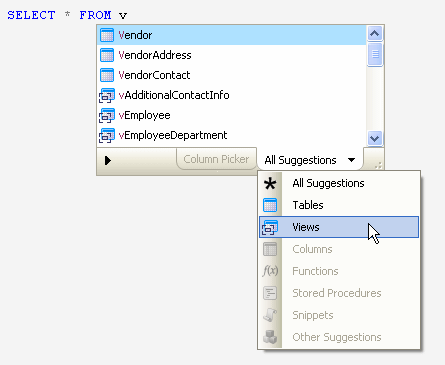Click the view icon beside vAdditionalContactInfo
The width and height of the screenshot is (445, 365).
click(x=107, y=95)
